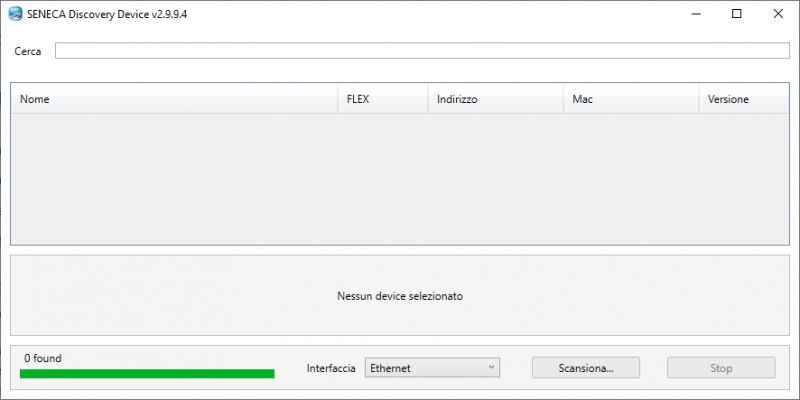Maximize the Discovery Device window
Image resolution: width=800 pixels, height=400 pixels.
[x=737, y=14]
